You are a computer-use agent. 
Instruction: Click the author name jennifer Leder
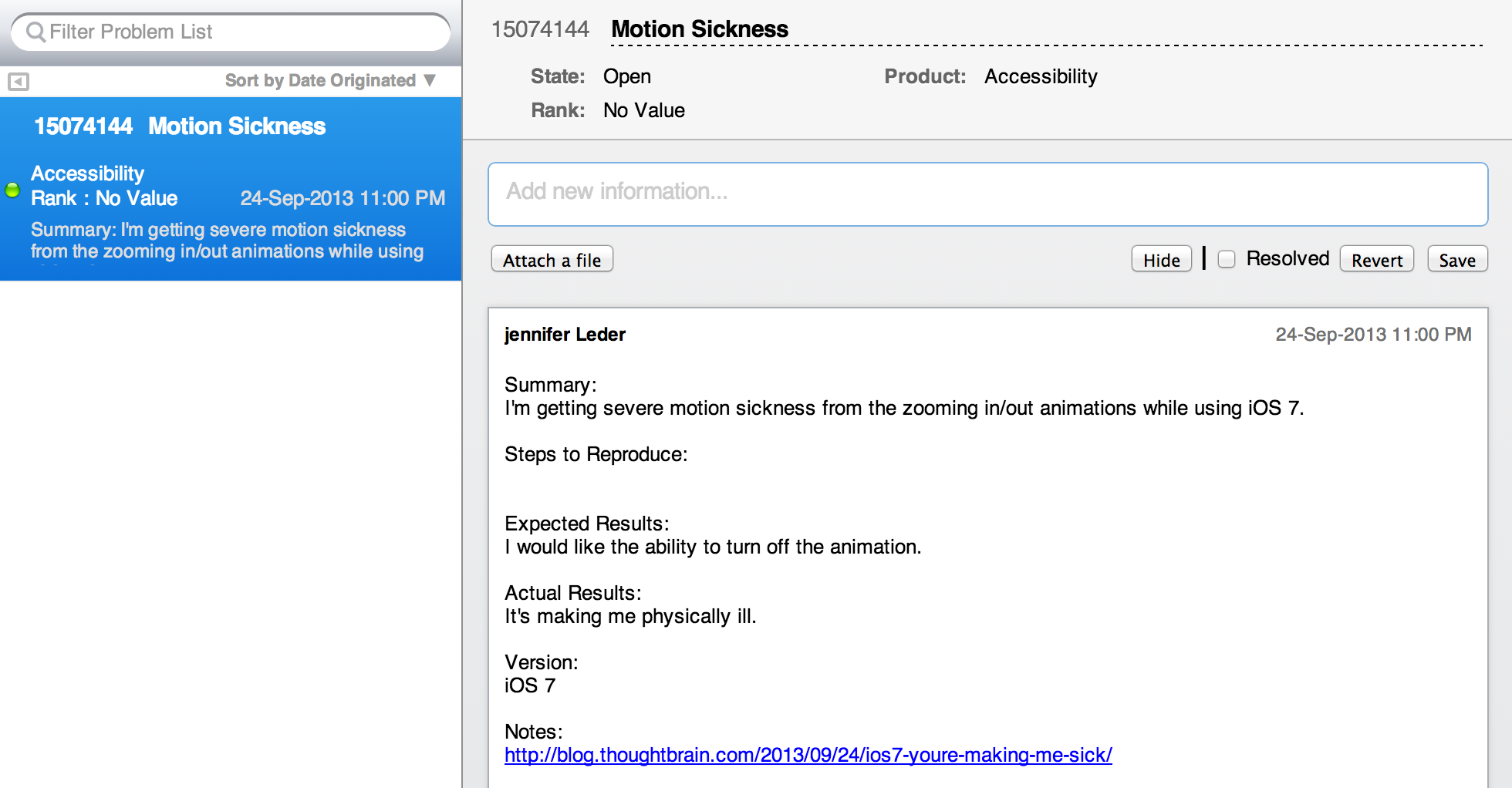(565, 335)
